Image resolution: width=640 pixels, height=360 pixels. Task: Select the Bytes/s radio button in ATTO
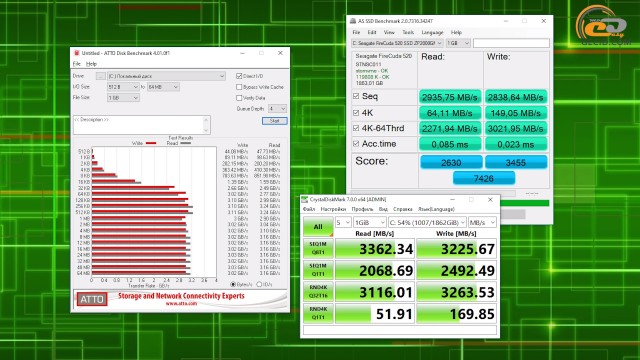click(233, 284)
